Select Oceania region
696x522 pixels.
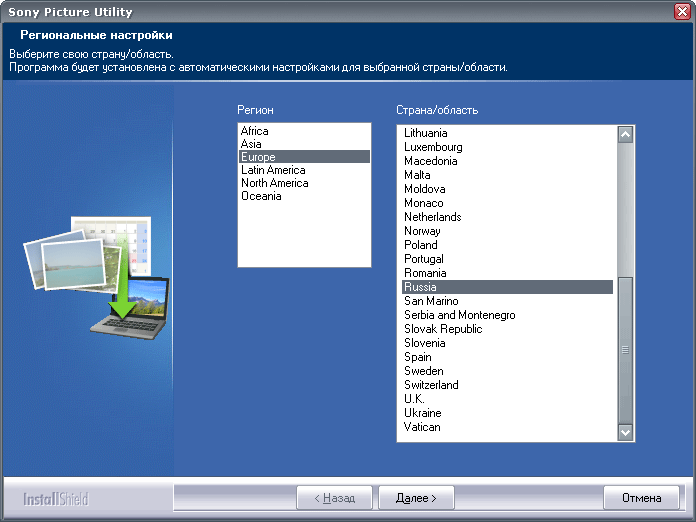click(x=304, y=196)
